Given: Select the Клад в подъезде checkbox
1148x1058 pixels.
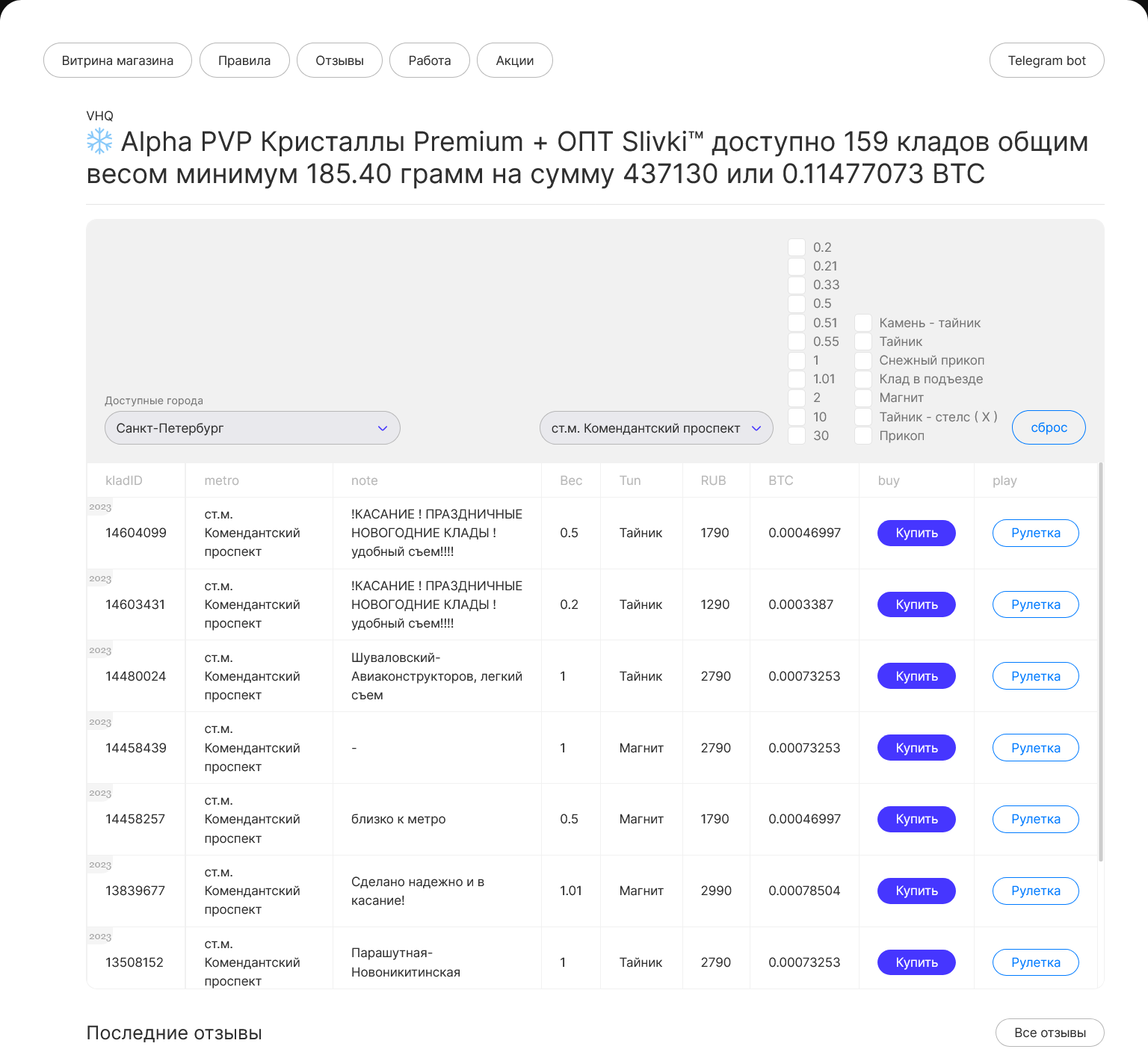Looking at the screenshot, I should pyautogui.click(x=863, y=379).
